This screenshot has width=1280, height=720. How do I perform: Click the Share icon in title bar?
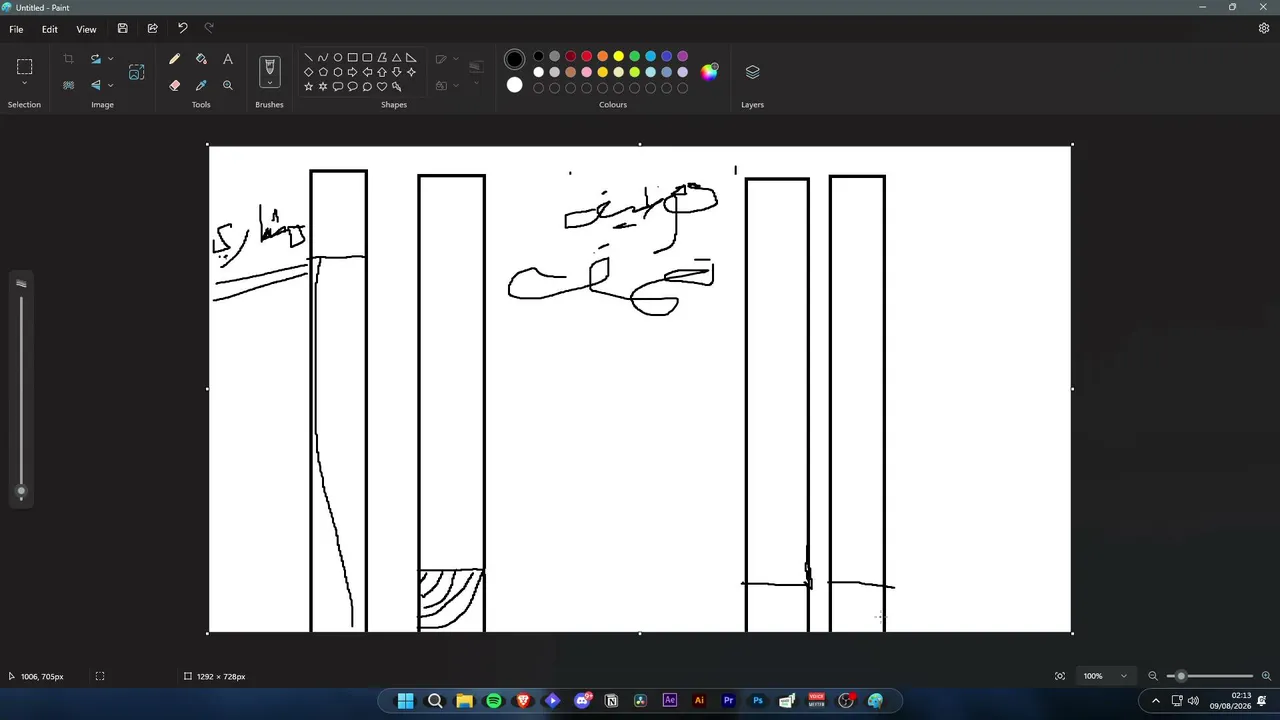tap(152, 29)
